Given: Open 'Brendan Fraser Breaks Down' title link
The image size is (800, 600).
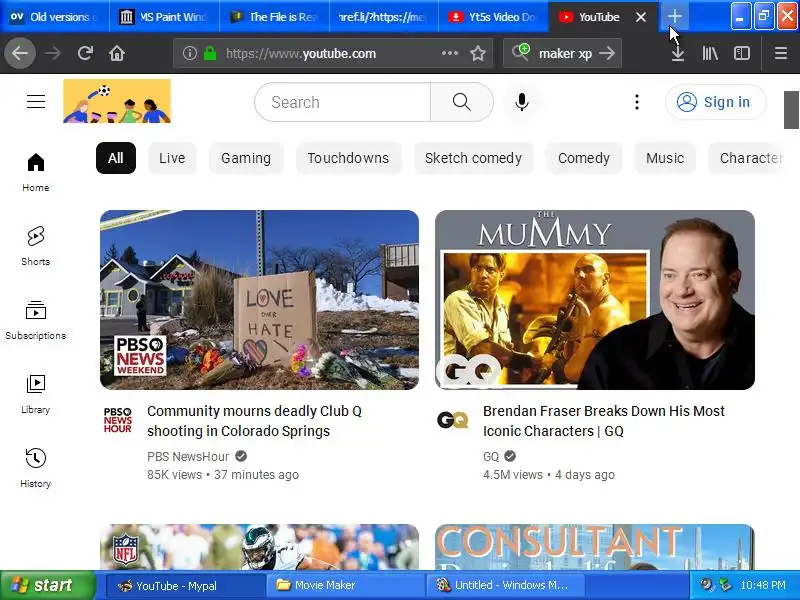Looking at the screenshot, I should point(604,421).
